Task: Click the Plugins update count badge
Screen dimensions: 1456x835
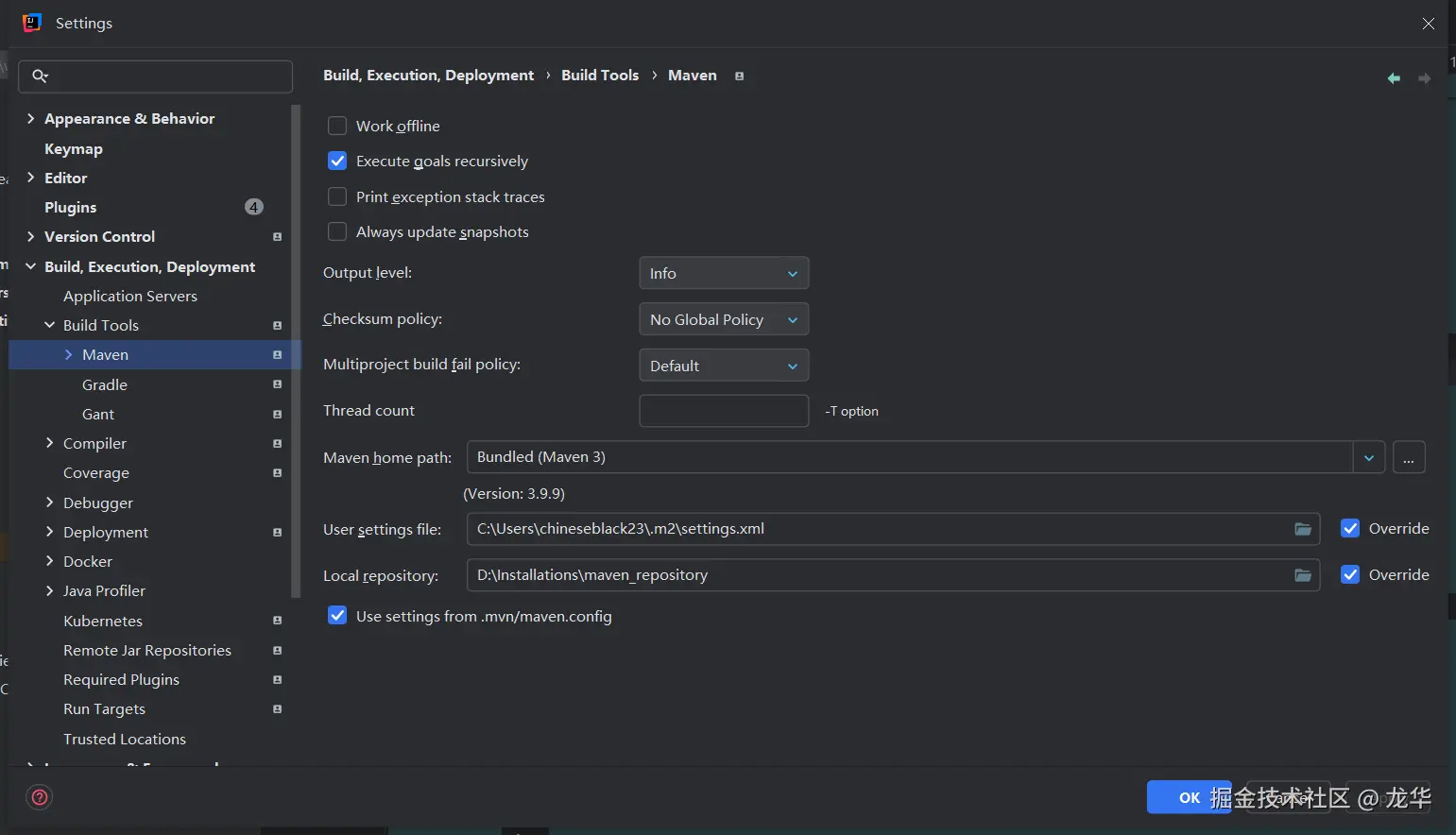Action: click(254, 207)
